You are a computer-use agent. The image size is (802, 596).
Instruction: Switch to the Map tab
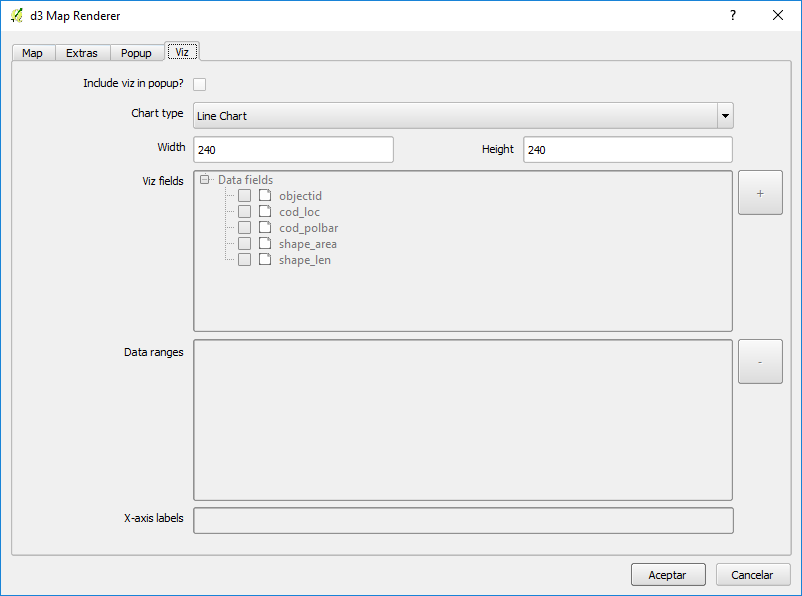click(32, 53)
